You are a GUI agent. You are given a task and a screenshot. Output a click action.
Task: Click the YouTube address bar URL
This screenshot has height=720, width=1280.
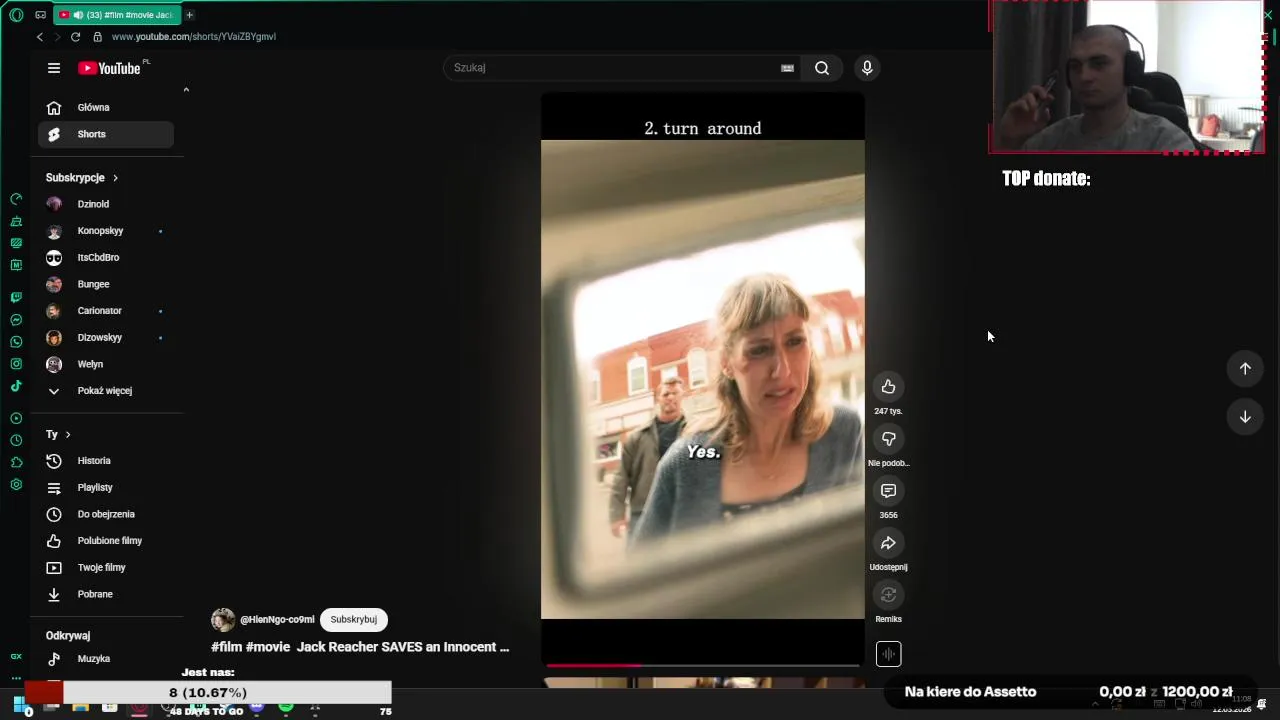pos(194,37)
